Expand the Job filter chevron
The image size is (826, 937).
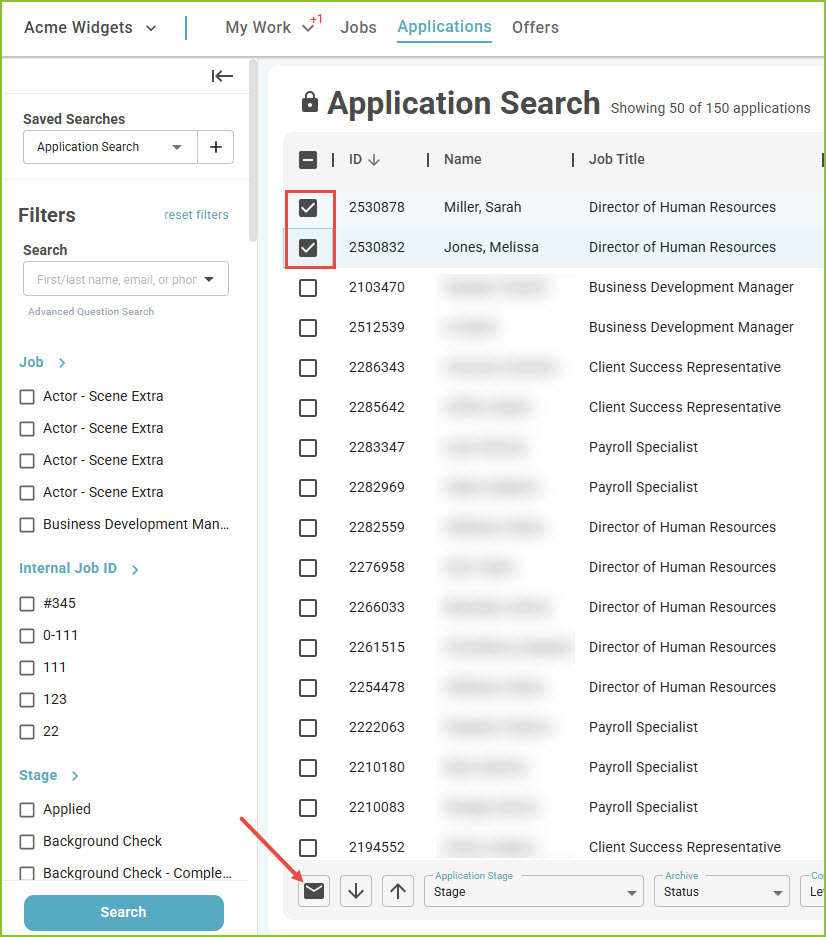pyautogui.click(x=62, y=363)
